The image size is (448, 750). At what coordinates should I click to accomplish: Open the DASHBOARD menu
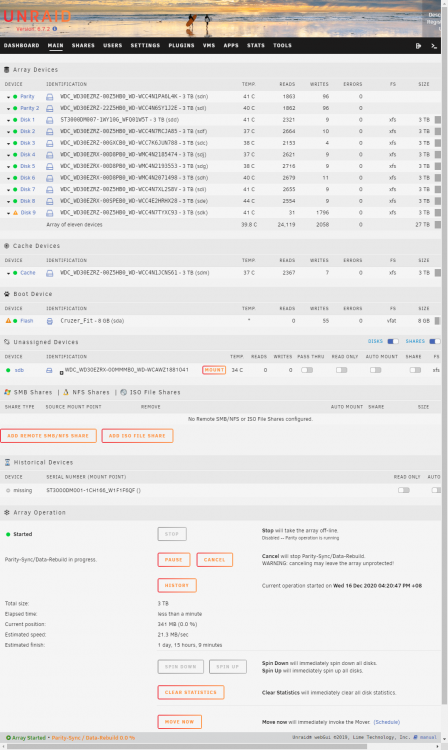22,45
